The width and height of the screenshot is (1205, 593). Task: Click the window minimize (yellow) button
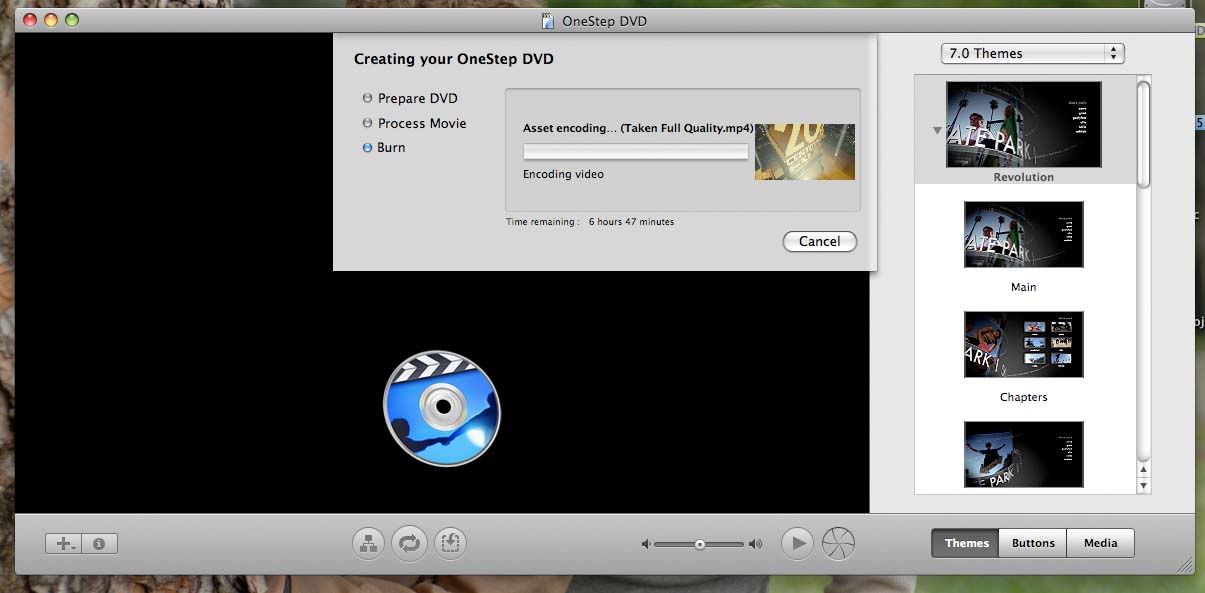pyautogui.click(x=51, y=20)
